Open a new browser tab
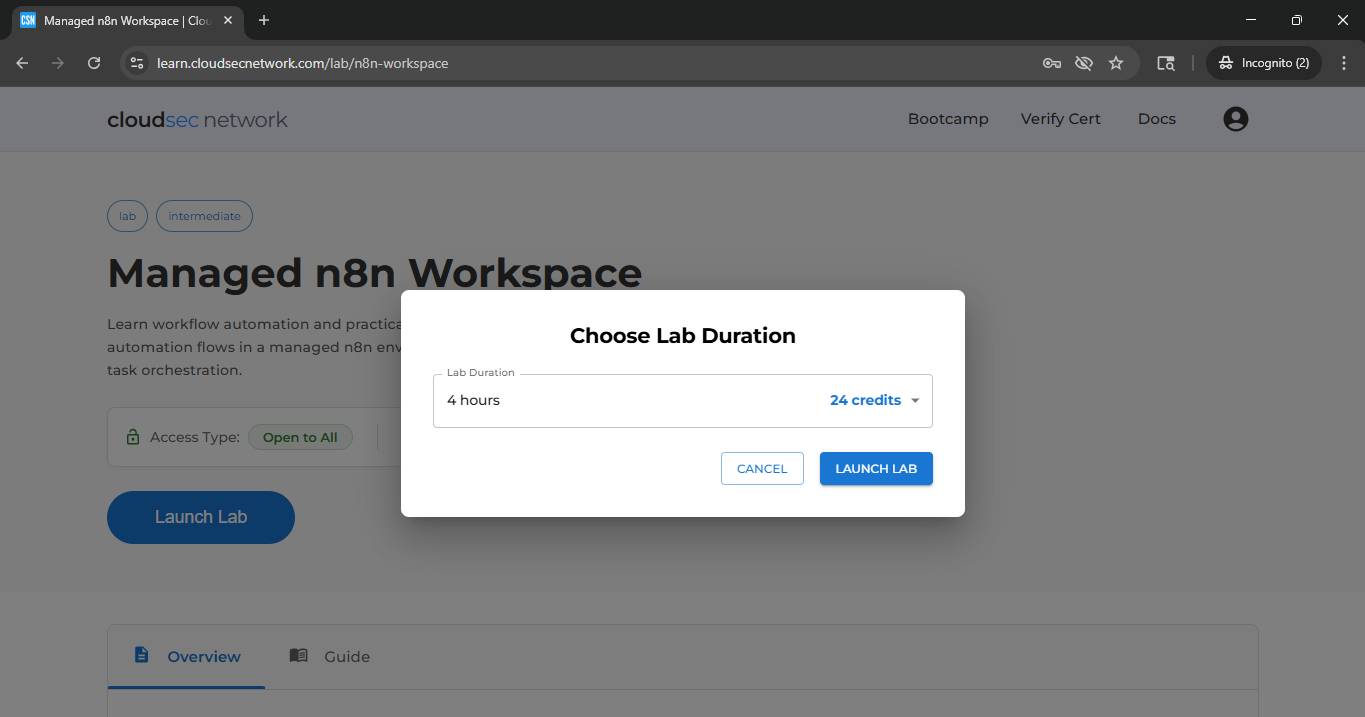Screen dimensions: 1365x717 pyautogui.click(x=264, y=20)
